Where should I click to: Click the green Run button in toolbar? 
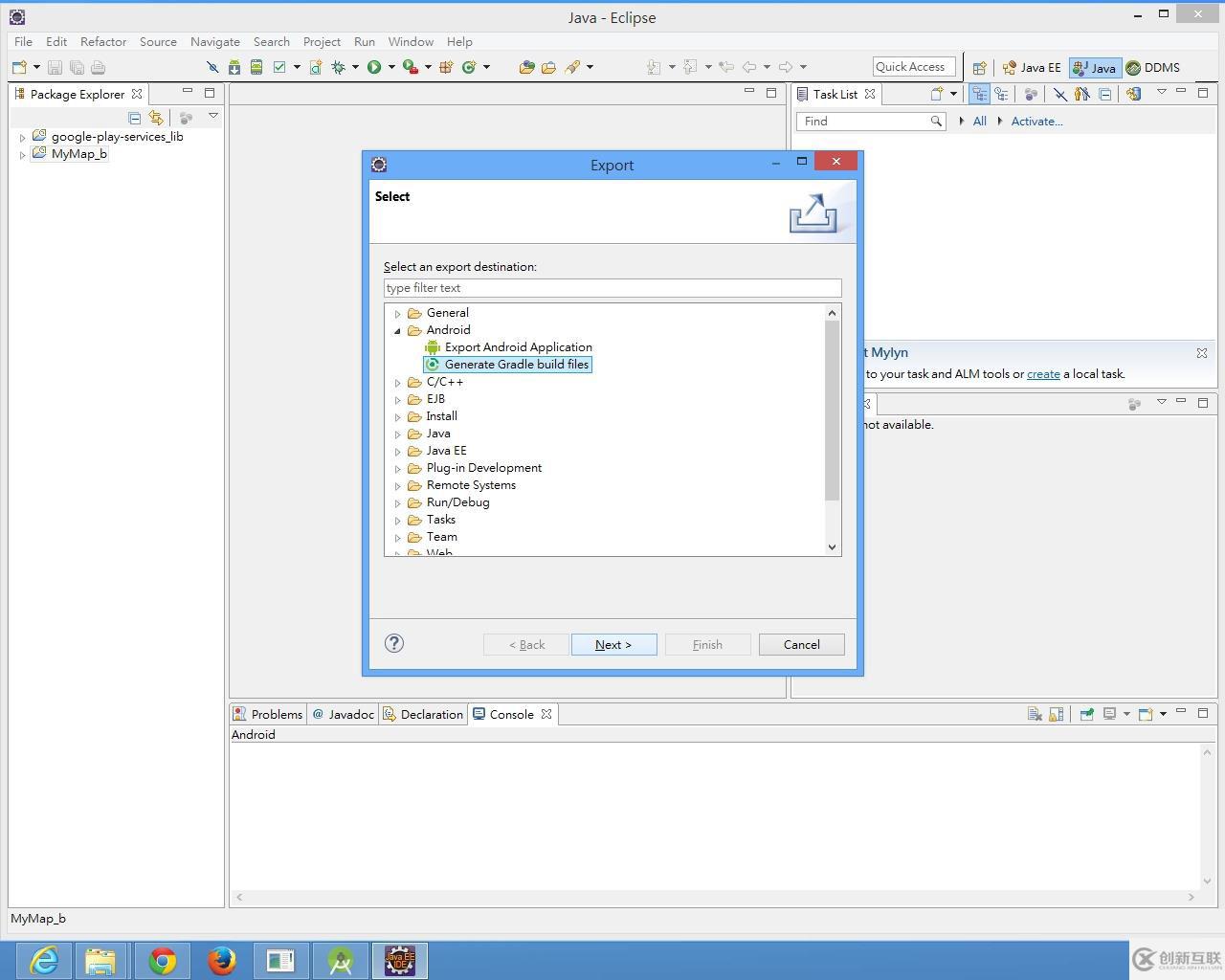pyautogui.click(x=374, y=67)
